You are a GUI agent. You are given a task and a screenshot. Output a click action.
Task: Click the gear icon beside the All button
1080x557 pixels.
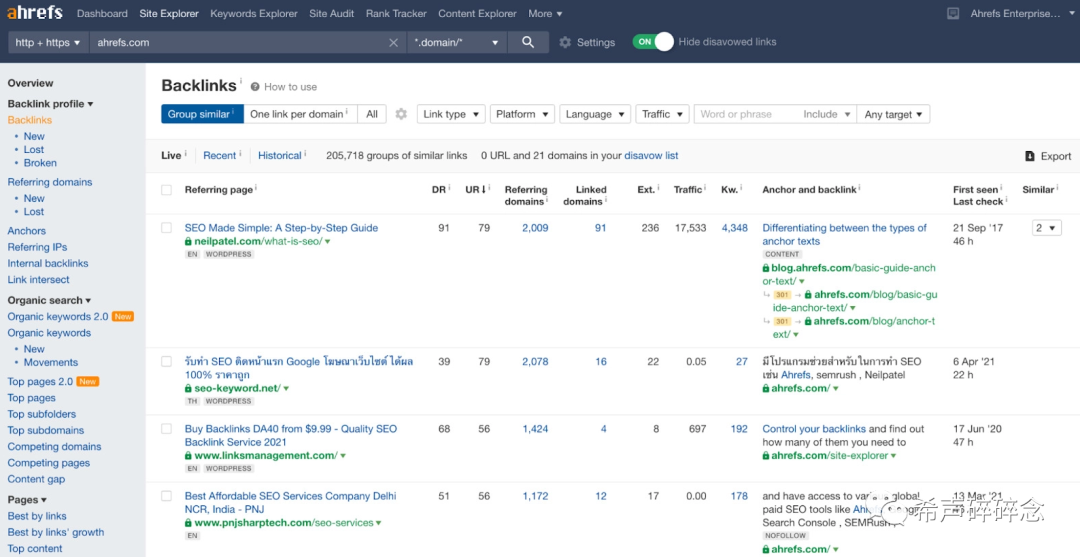click(401, 114)
